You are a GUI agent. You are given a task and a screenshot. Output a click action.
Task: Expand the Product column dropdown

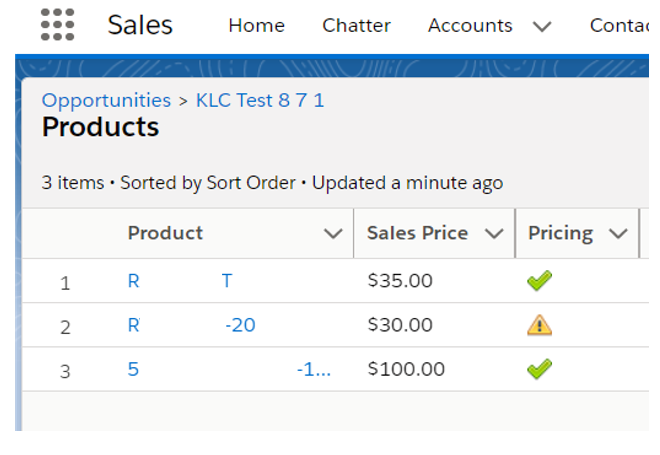(x=333, y=234)
